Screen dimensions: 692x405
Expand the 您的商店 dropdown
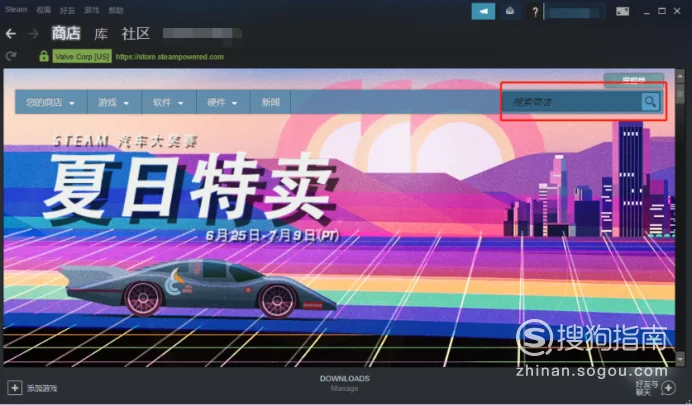coord(51,102)
